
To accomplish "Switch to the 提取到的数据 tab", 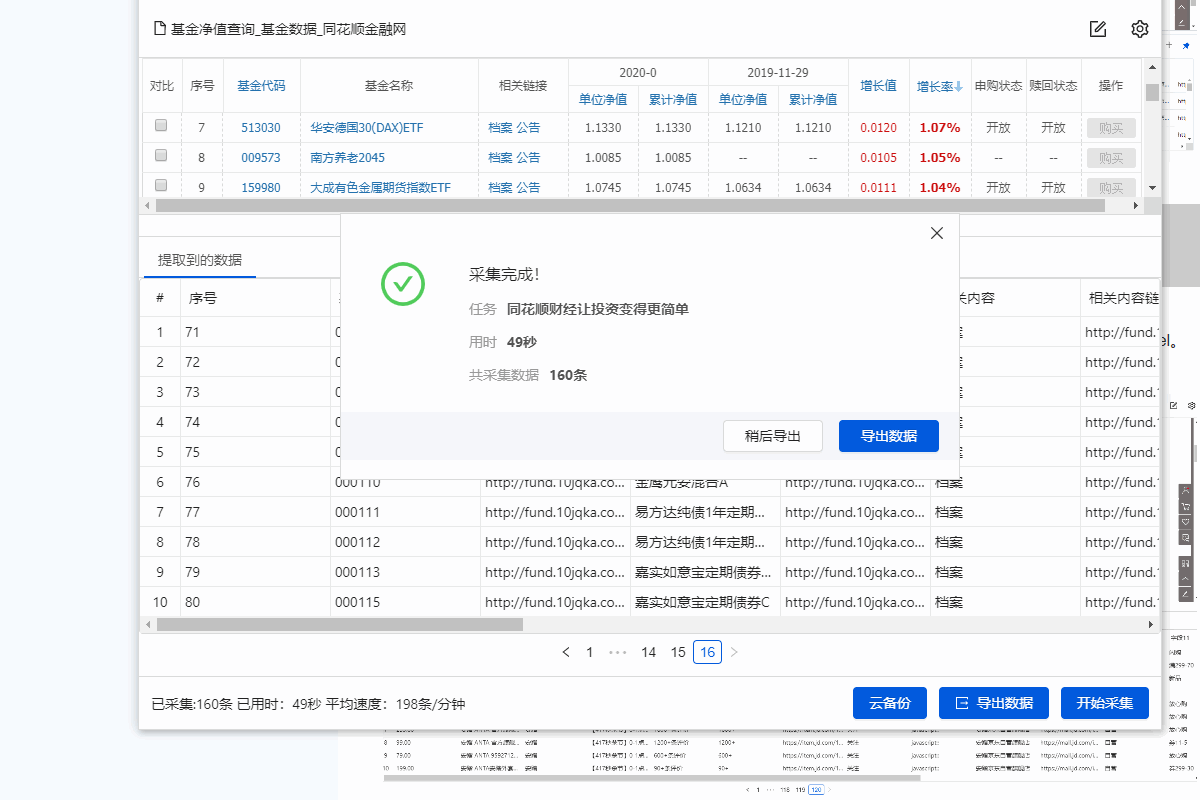I will click(200, 260).
